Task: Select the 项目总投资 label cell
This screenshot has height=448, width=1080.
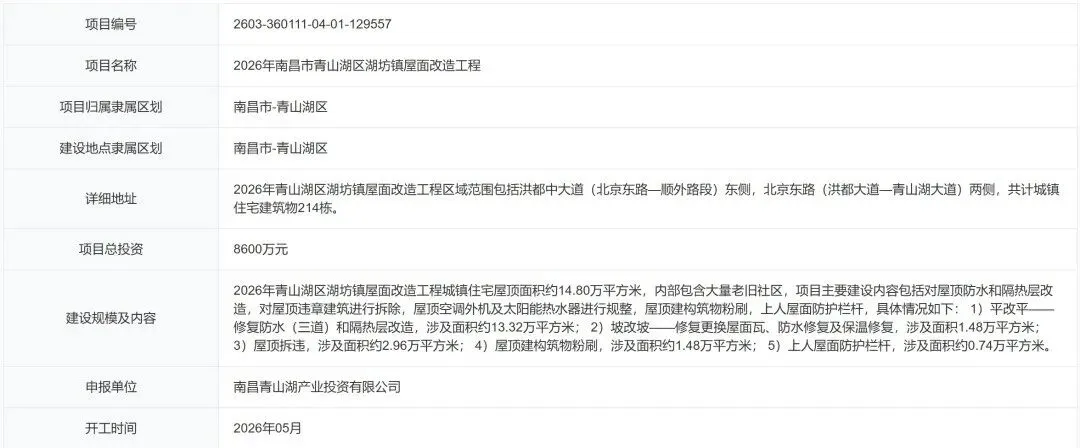Action: 111,250
